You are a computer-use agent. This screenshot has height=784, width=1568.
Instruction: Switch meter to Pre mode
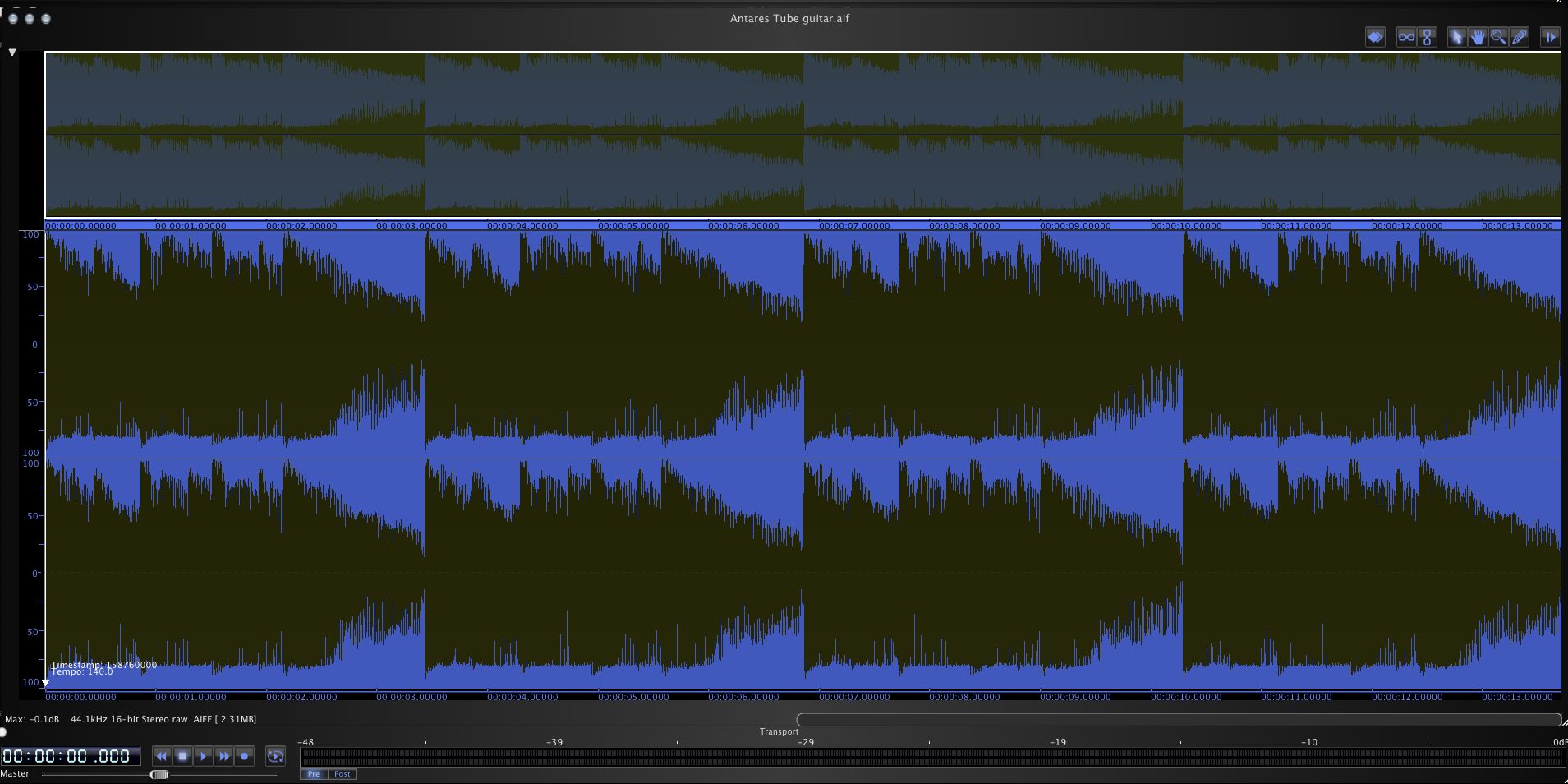(x=314, y=774)
